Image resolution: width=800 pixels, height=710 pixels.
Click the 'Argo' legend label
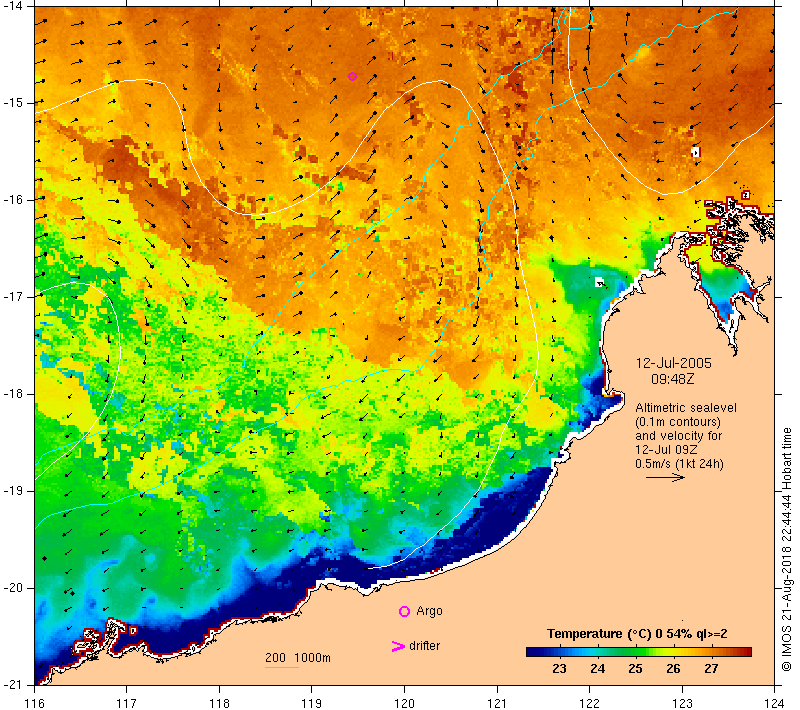(x=429, y=611)
